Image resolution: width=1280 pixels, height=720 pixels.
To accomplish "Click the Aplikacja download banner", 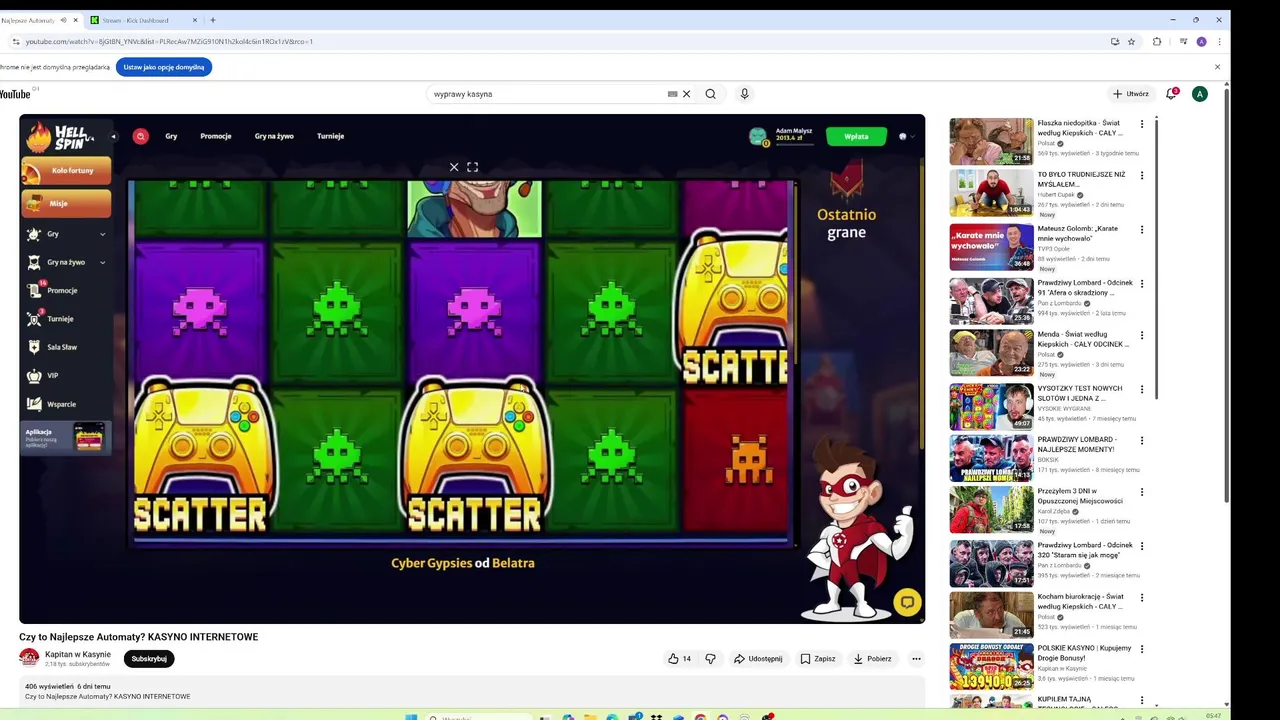I will tap(66, 437).
